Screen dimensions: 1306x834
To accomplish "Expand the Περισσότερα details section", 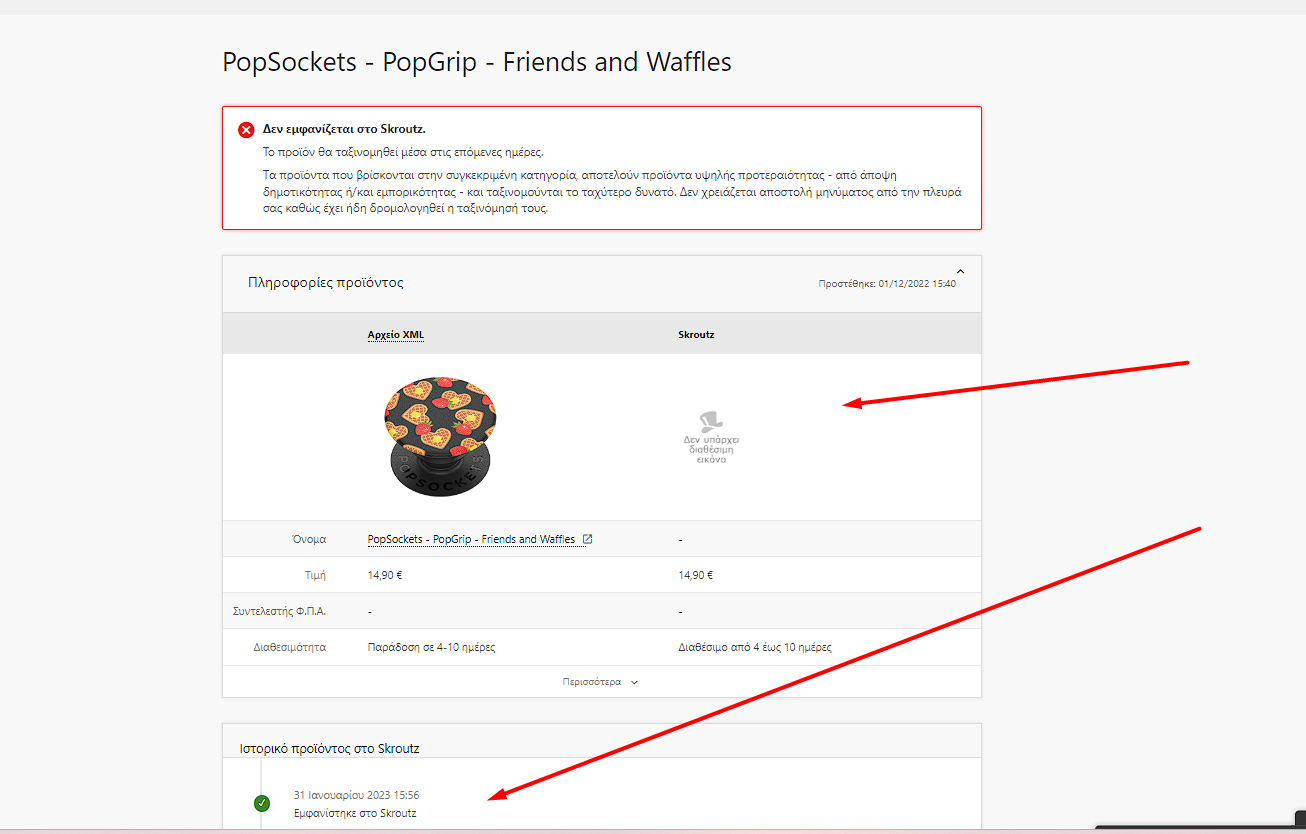I will pyautogui.click(x=601, y=682).
